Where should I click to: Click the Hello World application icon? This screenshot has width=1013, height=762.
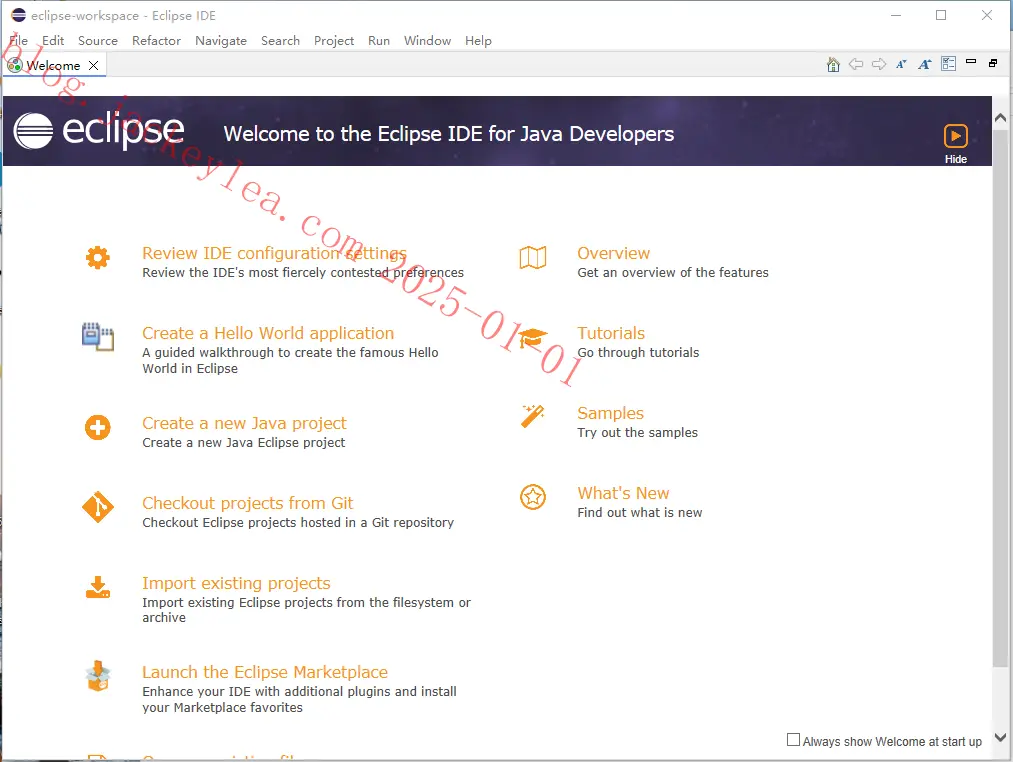[x=98, y=336]
